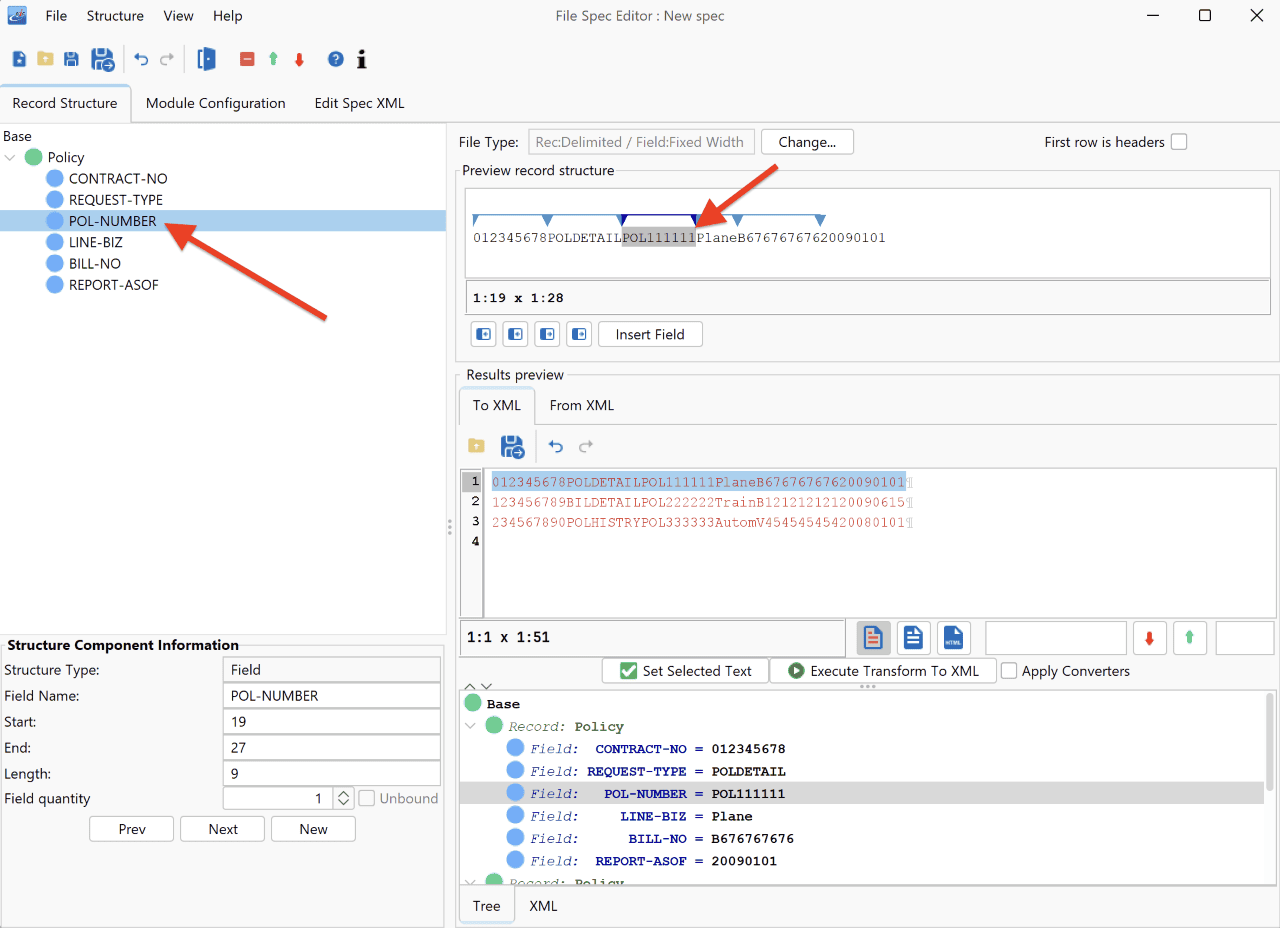1280x928 pixels.
Task: Open the Help menu
Action: tap(228, 16)
